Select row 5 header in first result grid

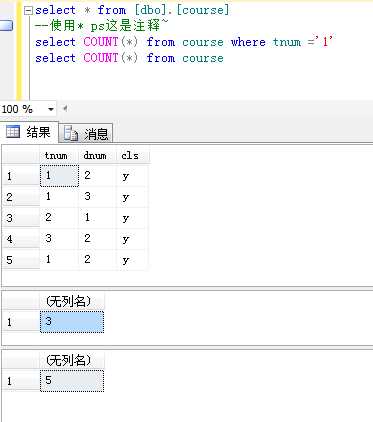[x=21, y=260]
